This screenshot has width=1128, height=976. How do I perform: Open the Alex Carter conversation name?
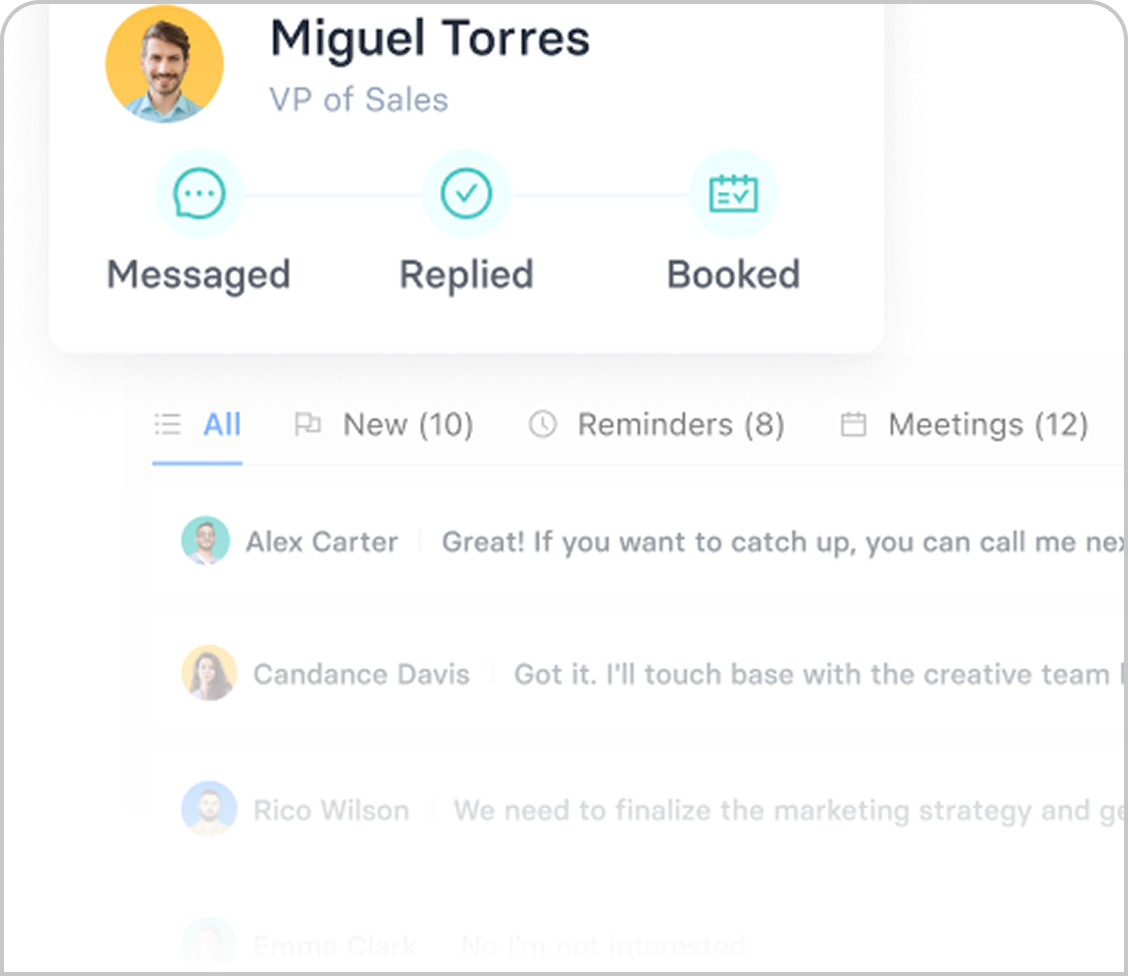322,542
